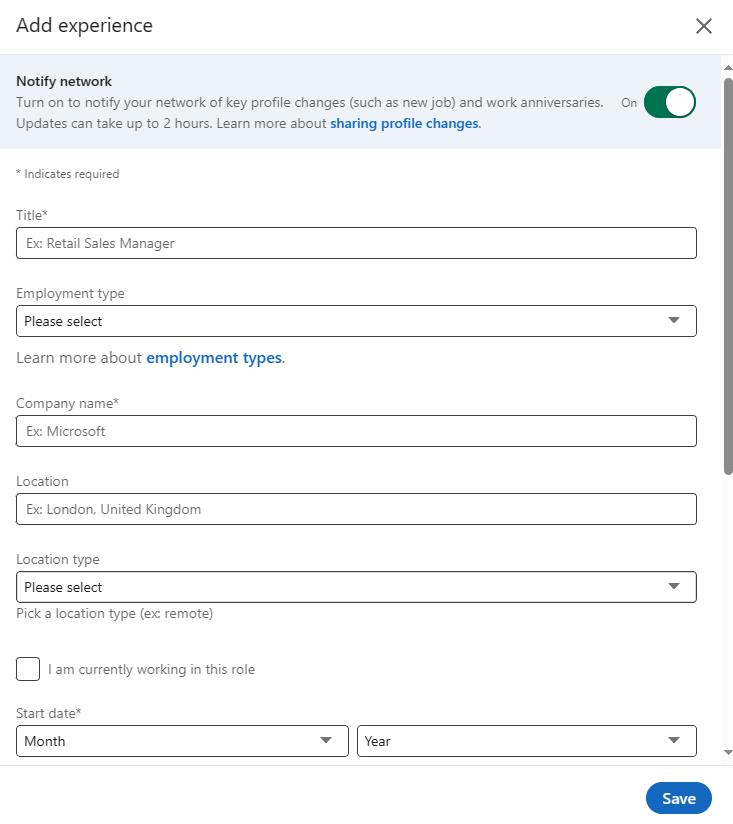The image size is (733, 824).
Task: Open the start date Month dropdown
Action: (x=182, y=741)
